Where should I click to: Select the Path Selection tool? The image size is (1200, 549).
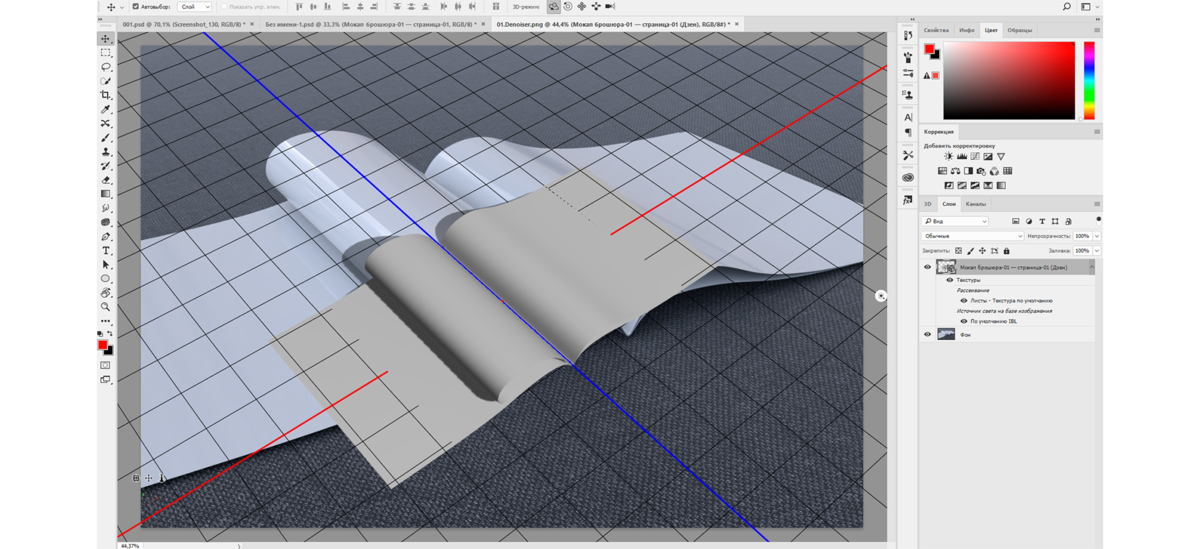(106, 265)
